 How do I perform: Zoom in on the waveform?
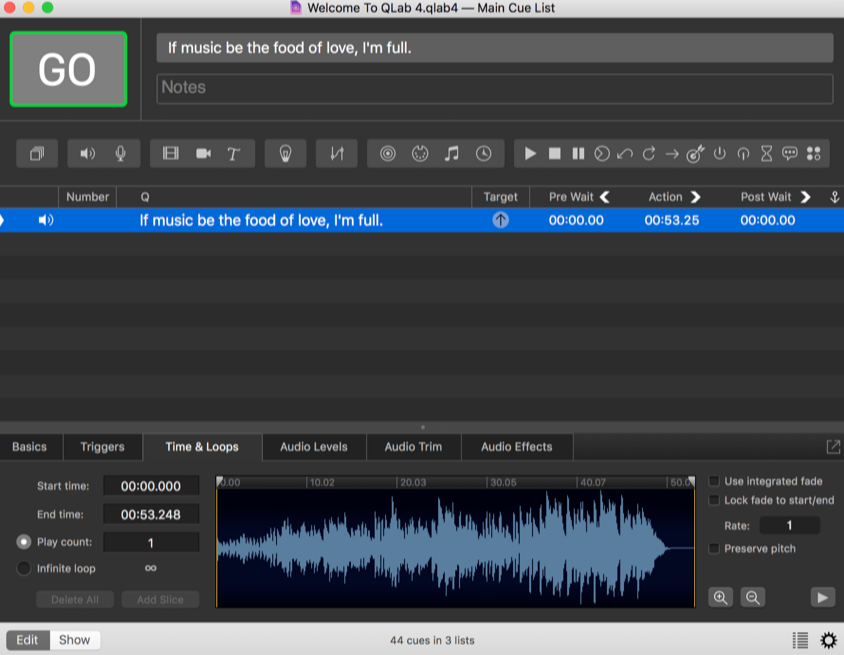tap(720, 597)
